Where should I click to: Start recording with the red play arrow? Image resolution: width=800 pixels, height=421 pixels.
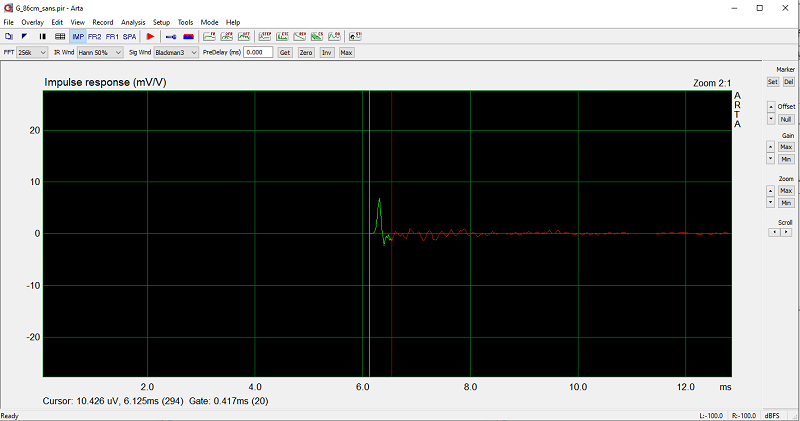click(150, 36)
